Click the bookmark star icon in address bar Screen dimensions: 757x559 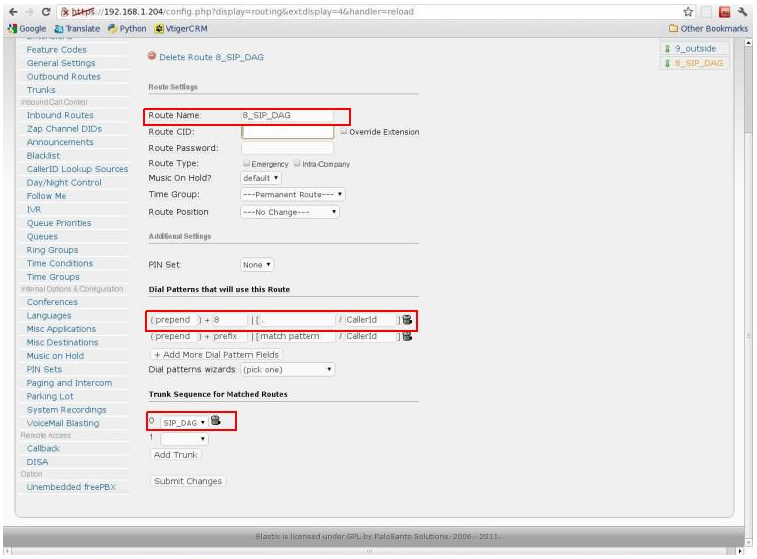tap(689, 11)
